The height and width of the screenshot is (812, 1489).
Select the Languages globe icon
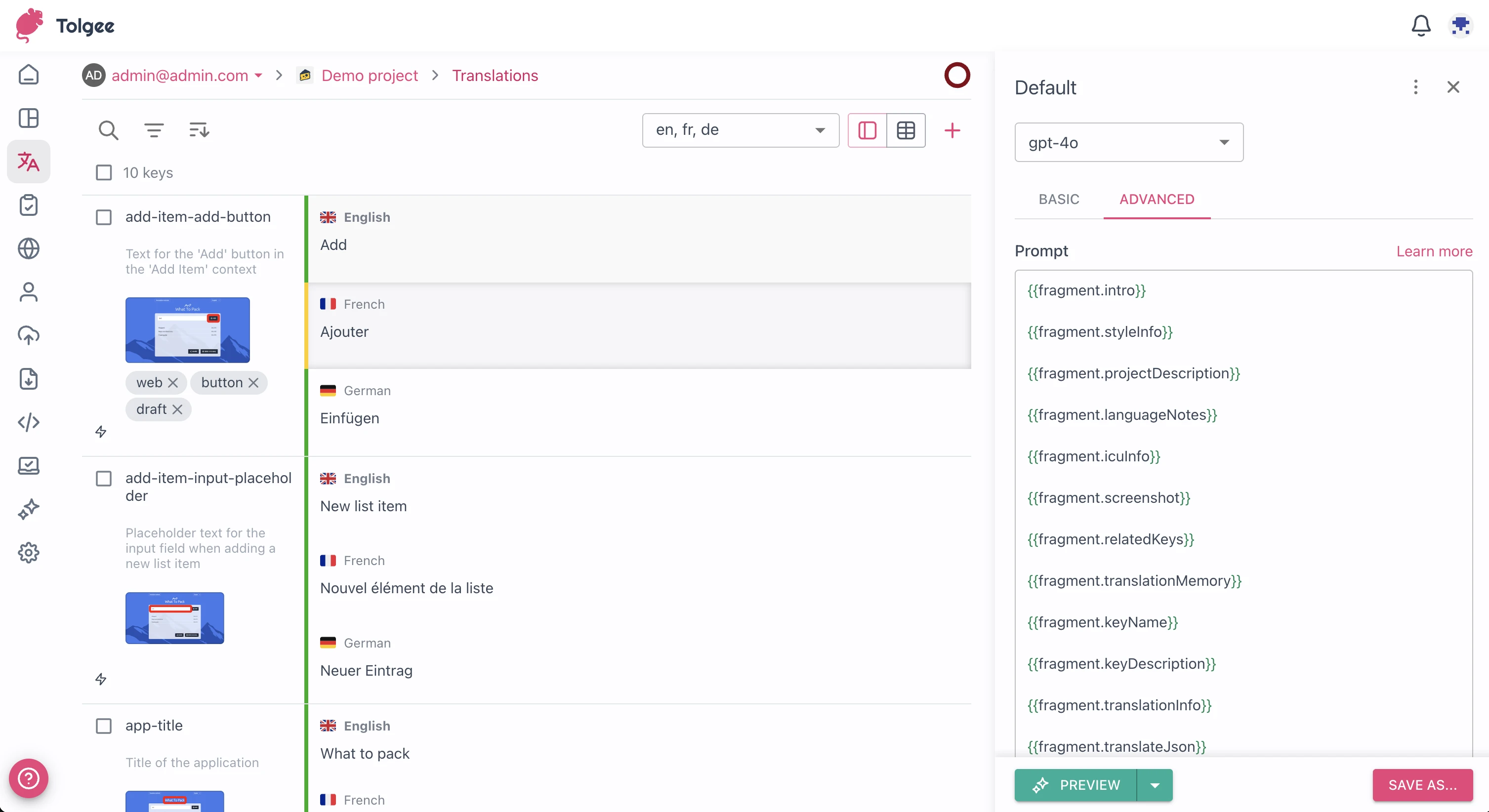(28, 248)
